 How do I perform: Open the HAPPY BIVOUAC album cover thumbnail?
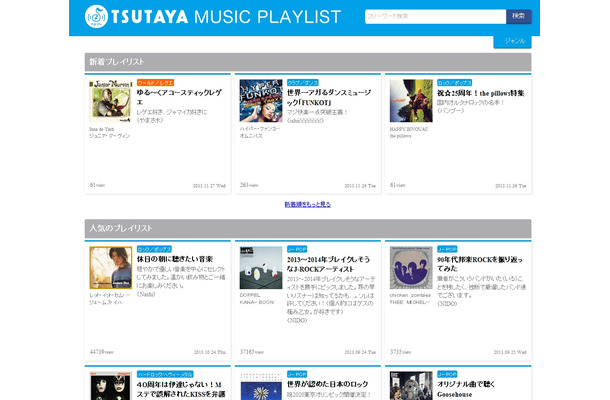point(411,101)
